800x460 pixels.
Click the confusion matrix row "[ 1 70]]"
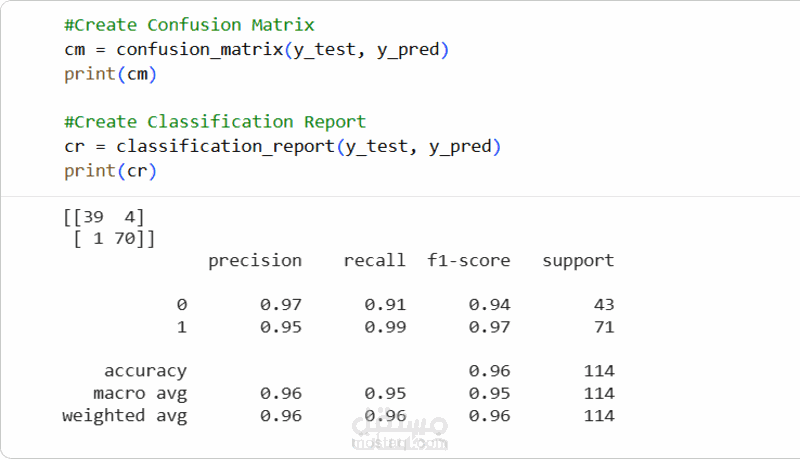pyautogui.click(x=109, y=239)
